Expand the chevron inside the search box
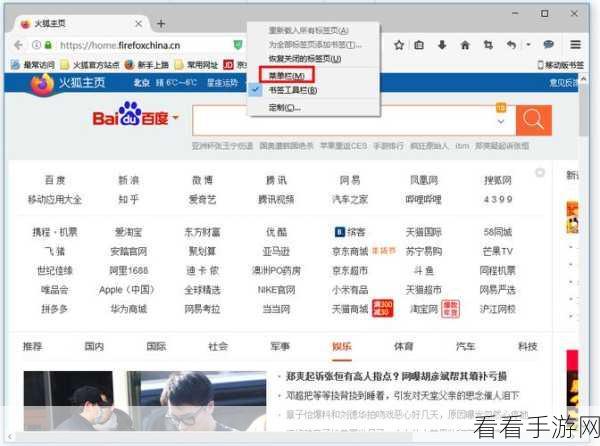This screenshot has height=446, width=600. [501, 122]
